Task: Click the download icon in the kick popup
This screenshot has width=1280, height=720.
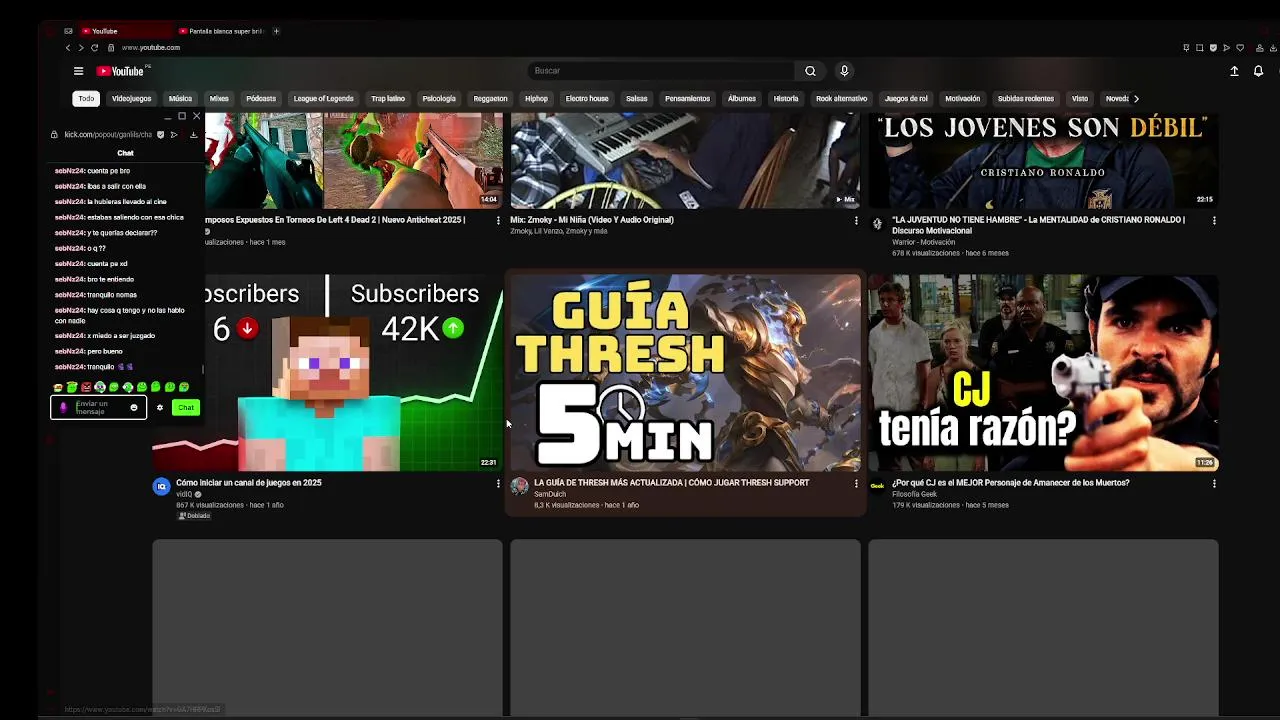Action: 193,134
